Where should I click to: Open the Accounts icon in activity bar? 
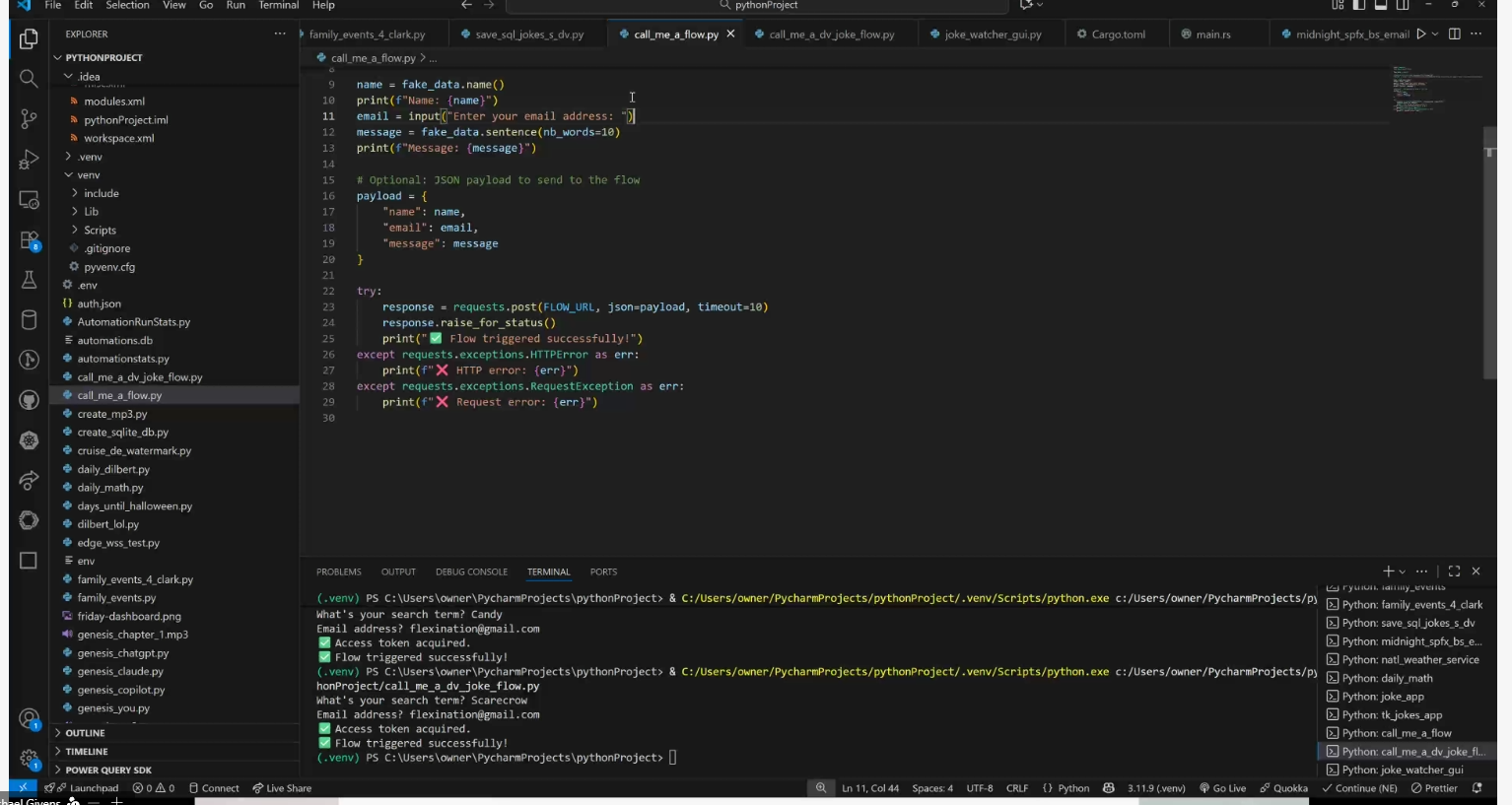click(x=29, y=718)
